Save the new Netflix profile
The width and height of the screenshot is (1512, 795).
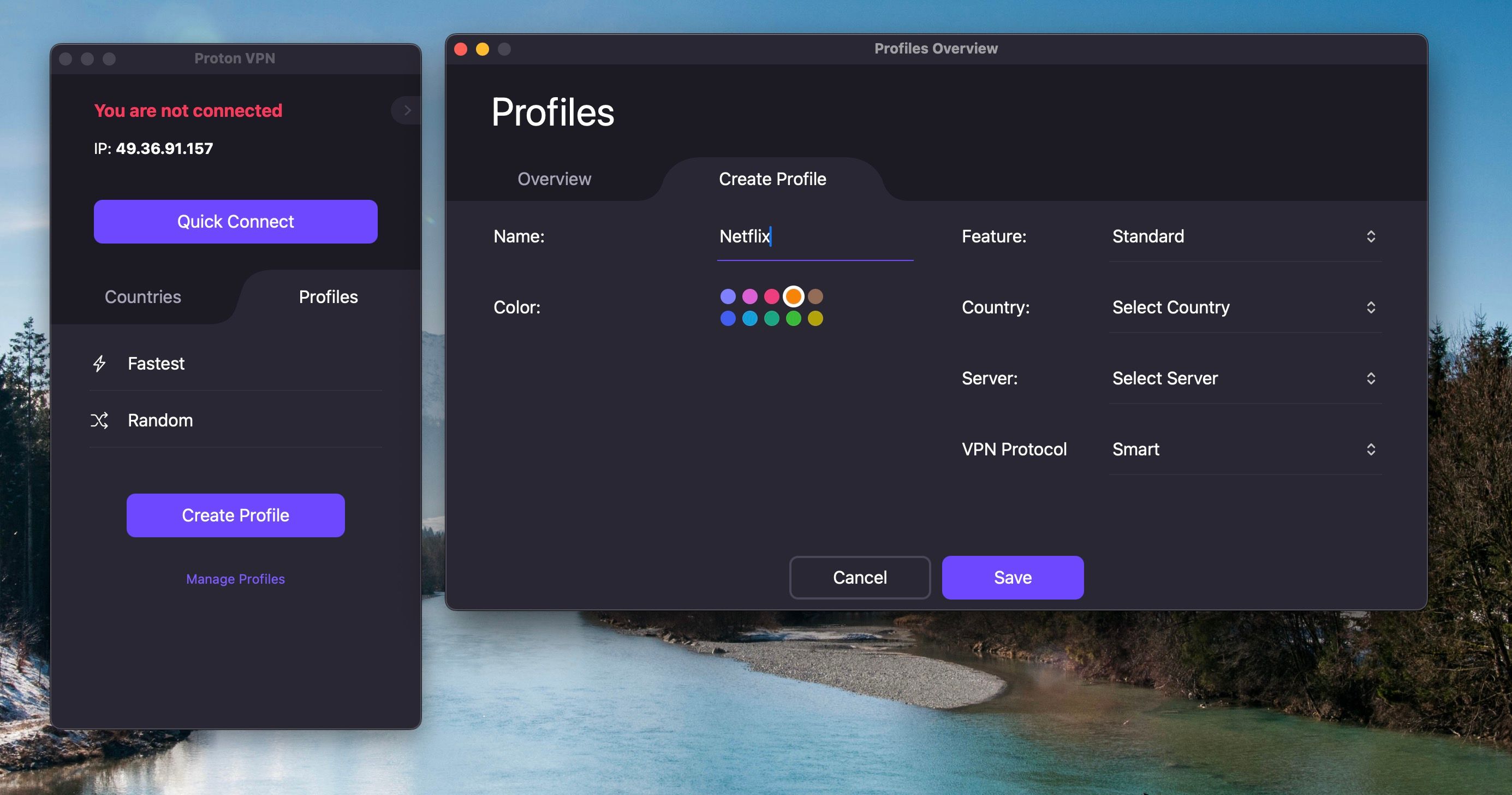1013,578
